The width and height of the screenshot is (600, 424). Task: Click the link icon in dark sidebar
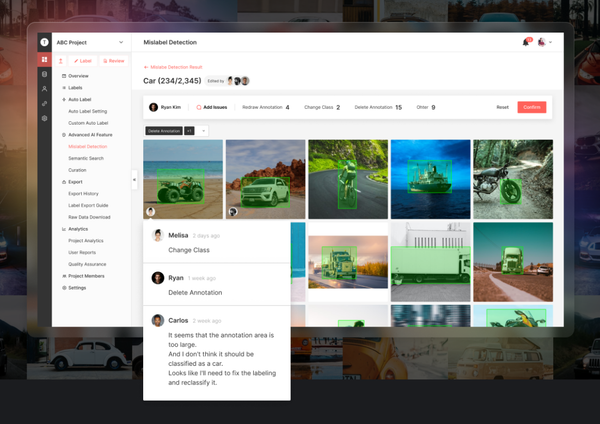click(x=44, y=103)
